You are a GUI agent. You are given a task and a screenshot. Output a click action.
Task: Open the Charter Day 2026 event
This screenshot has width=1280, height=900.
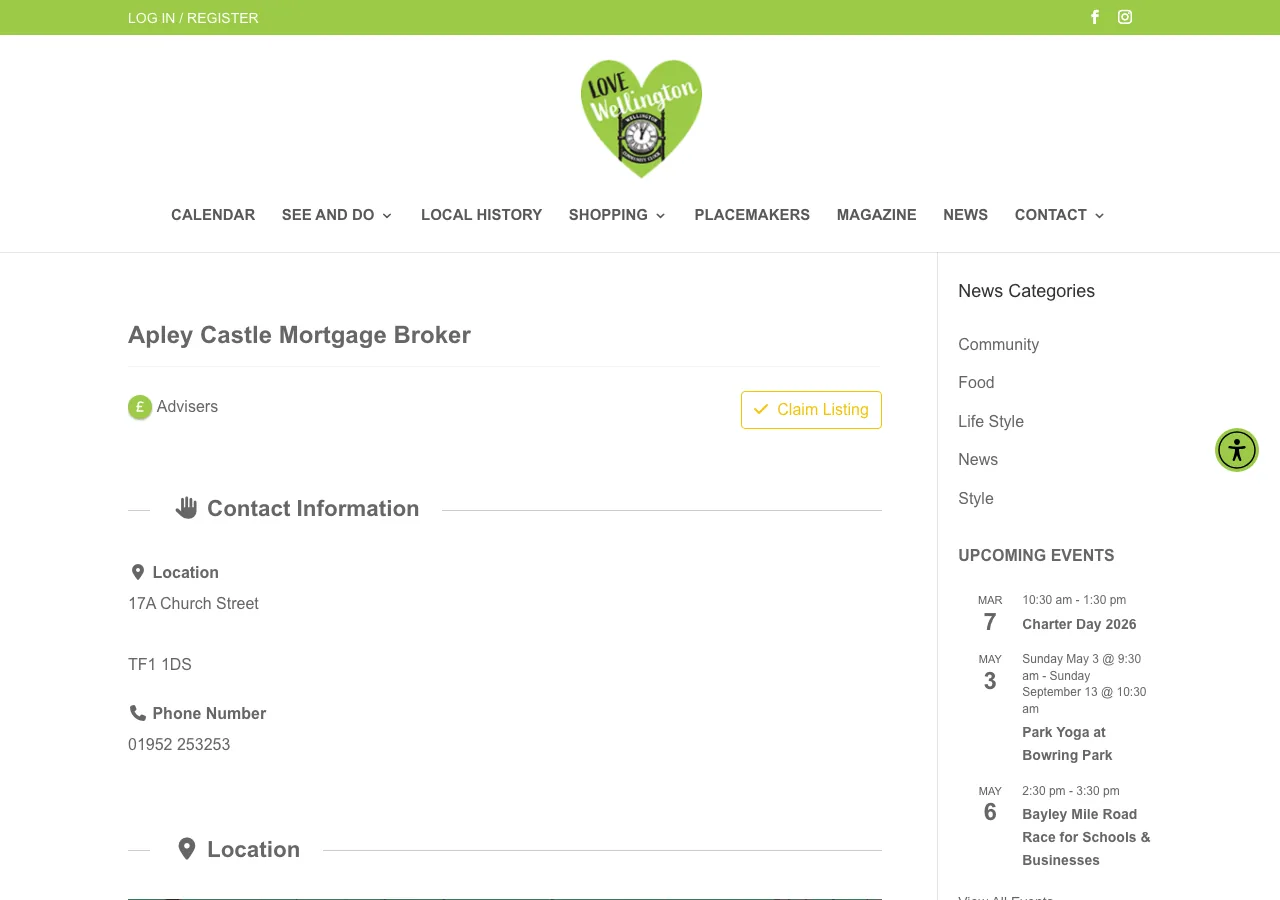[x=1079, y=624]
